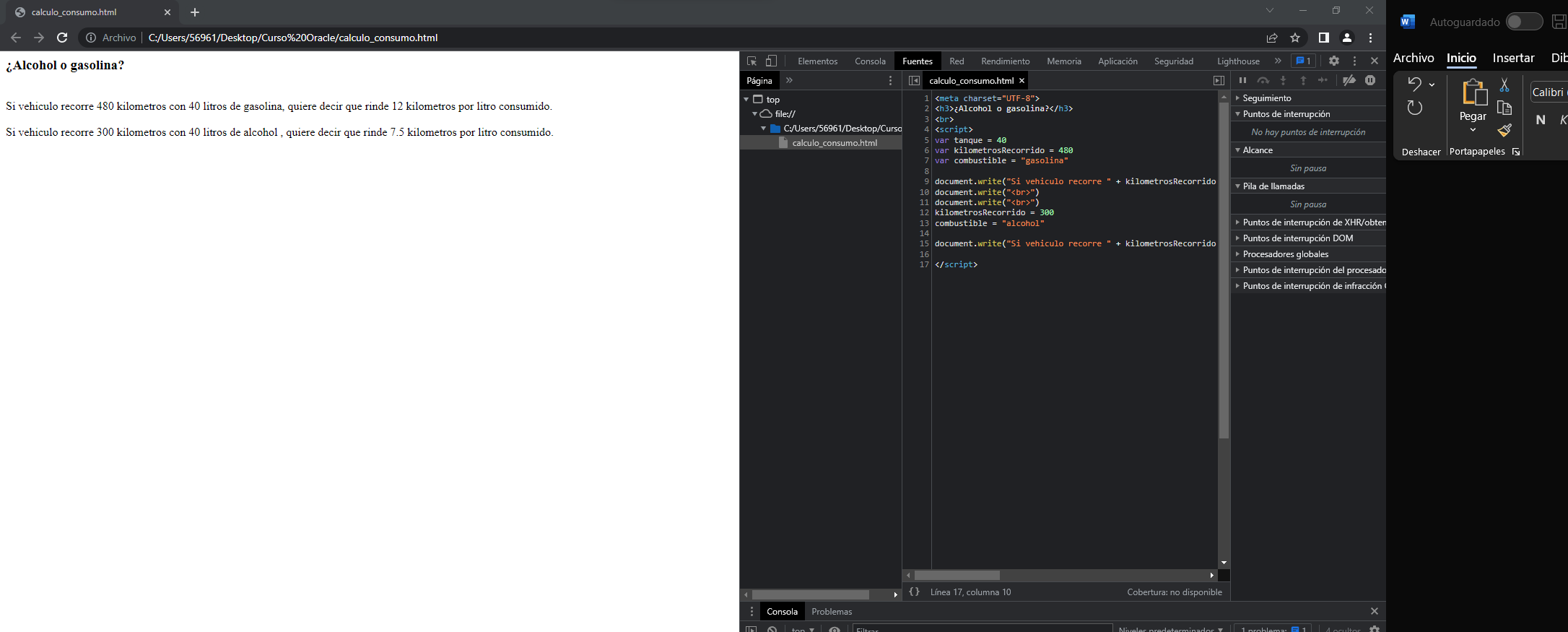Pretty-print the source with braces icon
1568x632 pixels.
[x=914, y=592]
